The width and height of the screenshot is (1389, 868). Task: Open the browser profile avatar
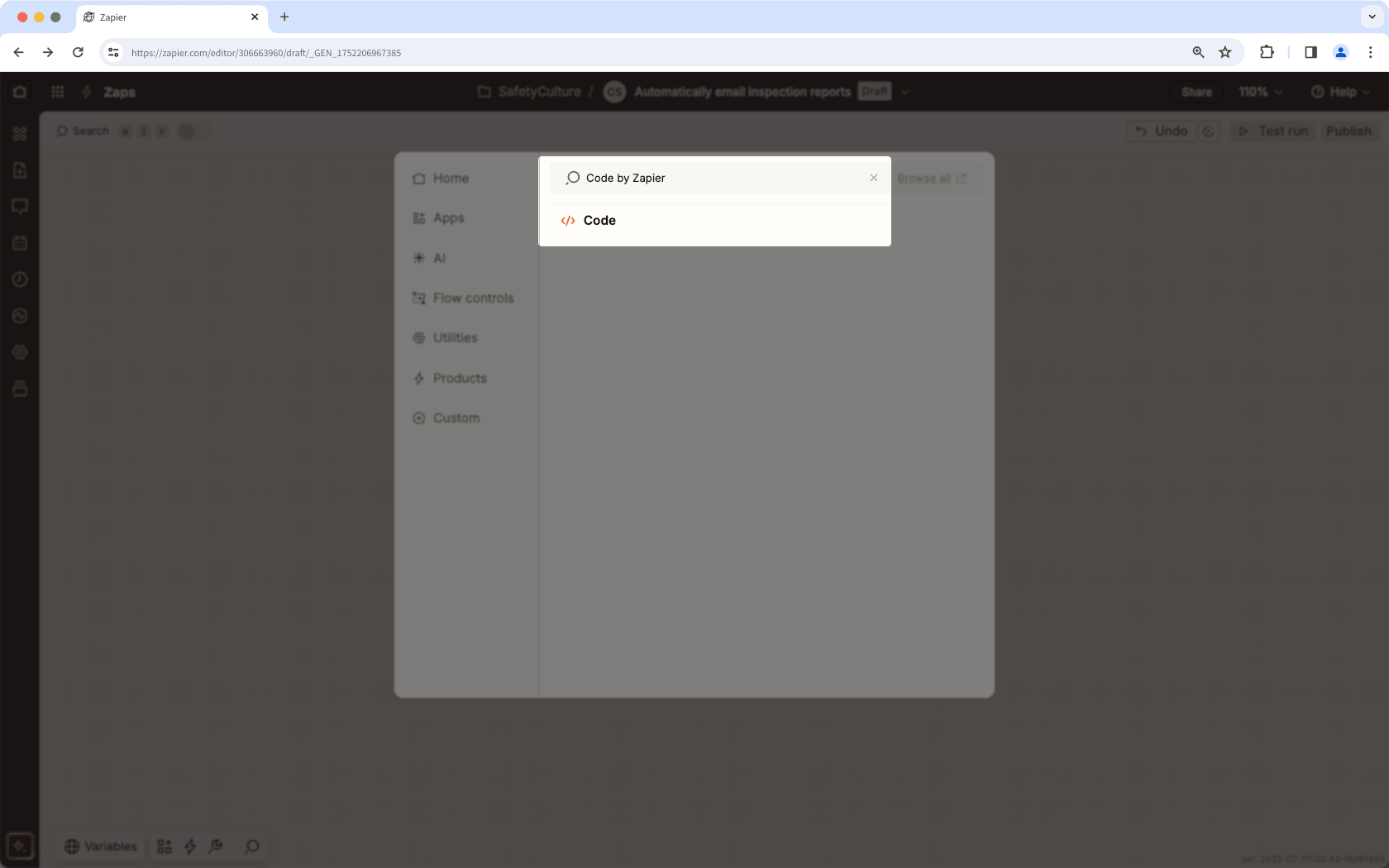(x=1341, y=52)
